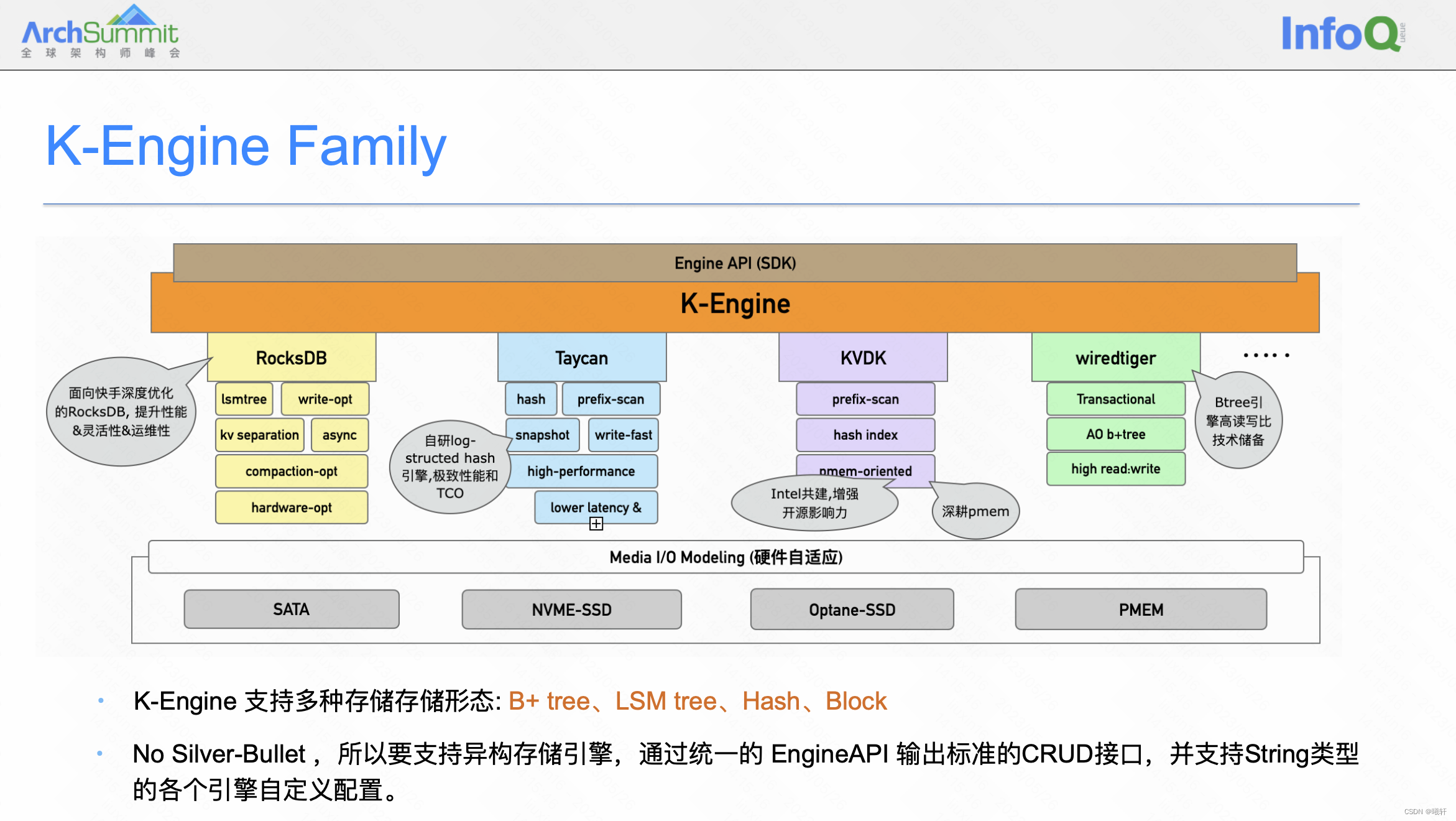This screenshot has width=1456, height=821.
Task: Click the ArchSummit logo
Action: click(100, 32)
